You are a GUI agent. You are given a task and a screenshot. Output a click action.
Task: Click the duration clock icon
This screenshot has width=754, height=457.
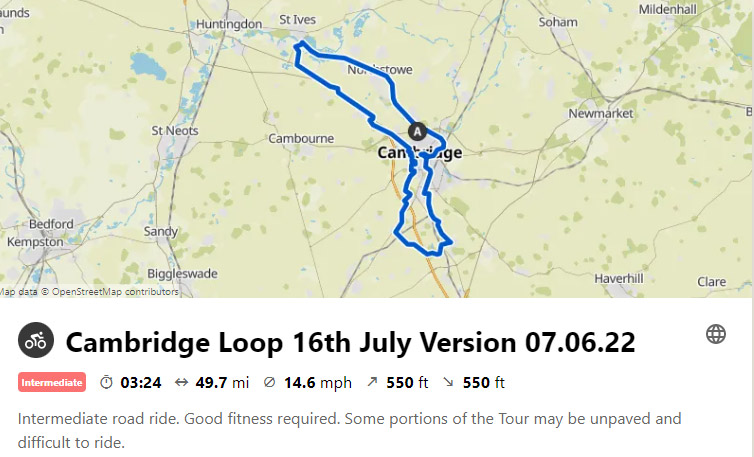tap(106, 382)
